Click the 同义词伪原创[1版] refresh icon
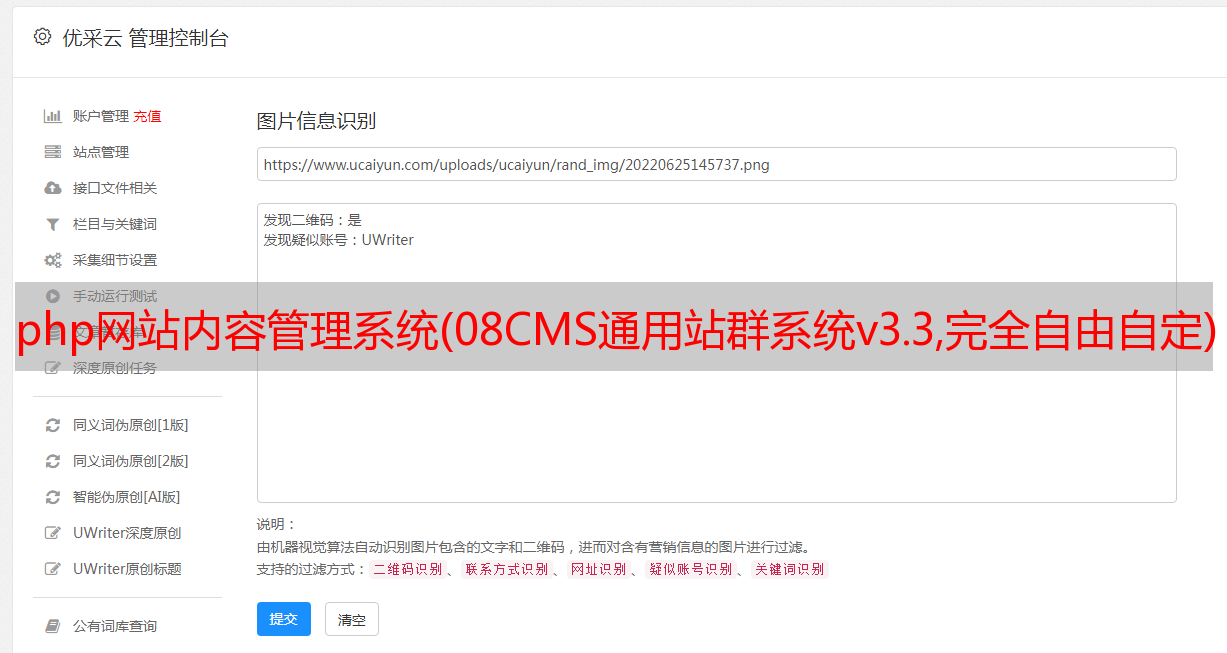Viewport: 1227px width, 653px height. coord(53,425)
